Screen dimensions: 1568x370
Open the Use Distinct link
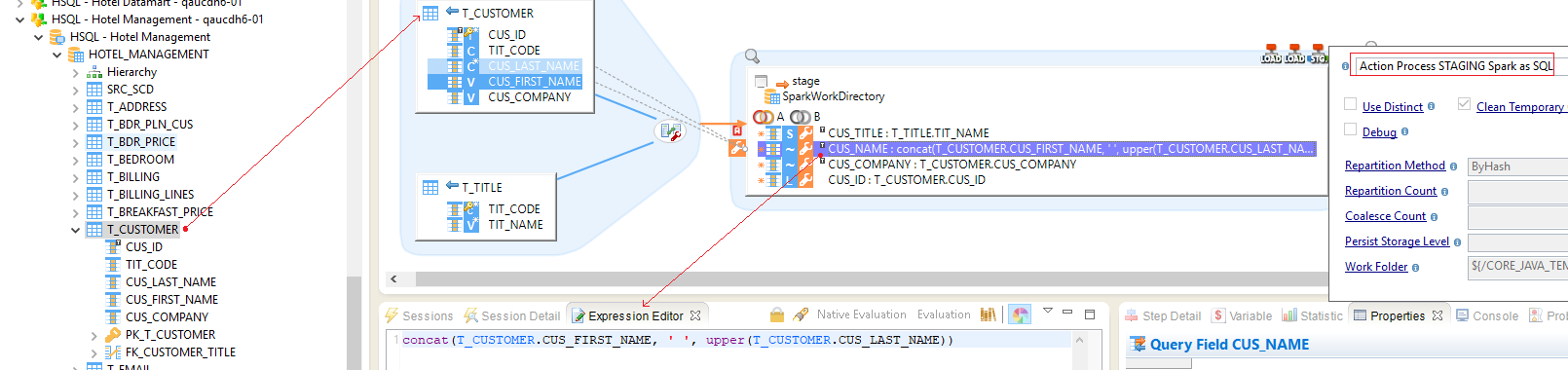click(x=1392, y=107)
